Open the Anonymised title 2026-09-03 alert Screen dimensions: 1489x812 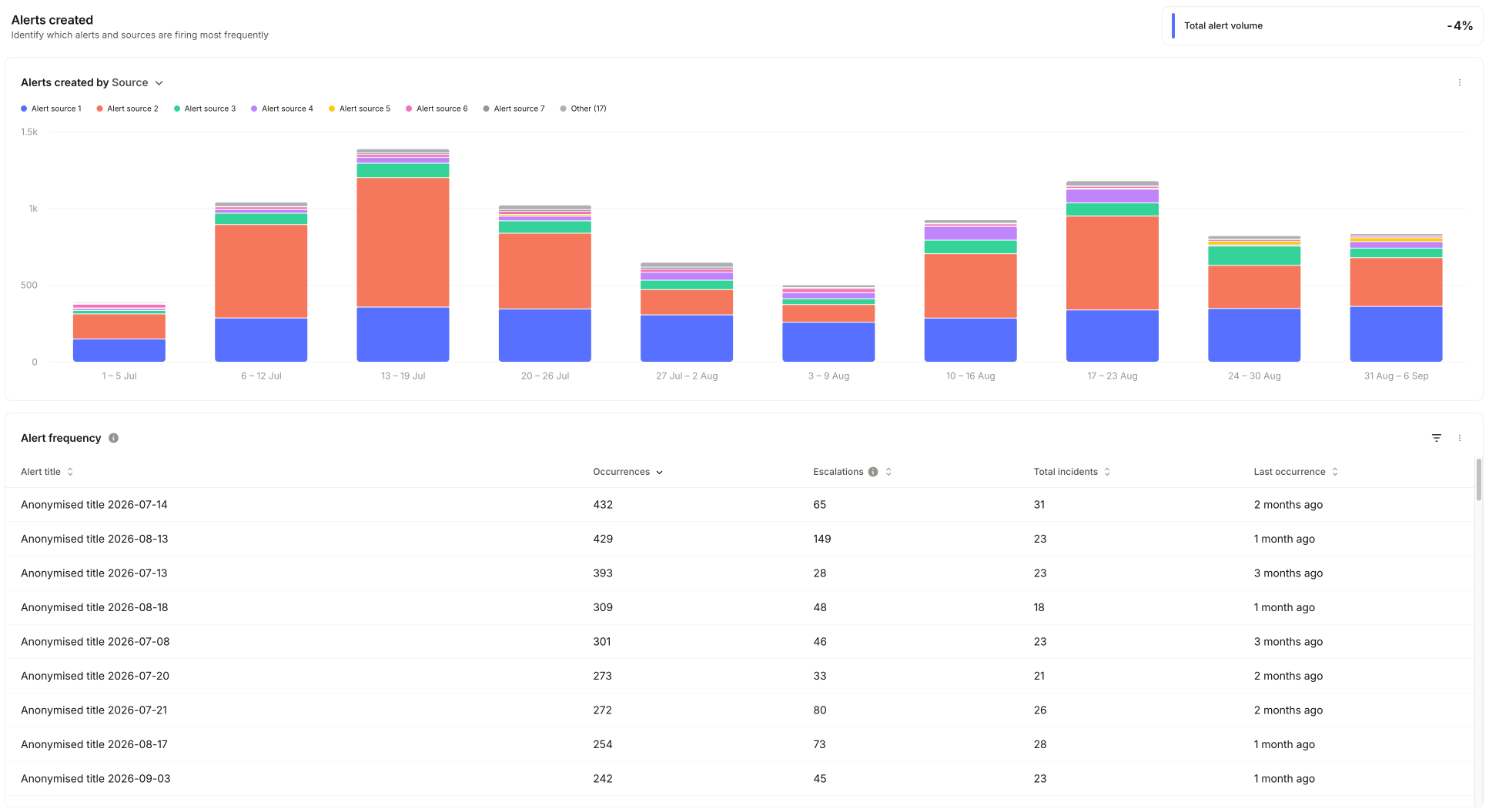click(94, 779)
